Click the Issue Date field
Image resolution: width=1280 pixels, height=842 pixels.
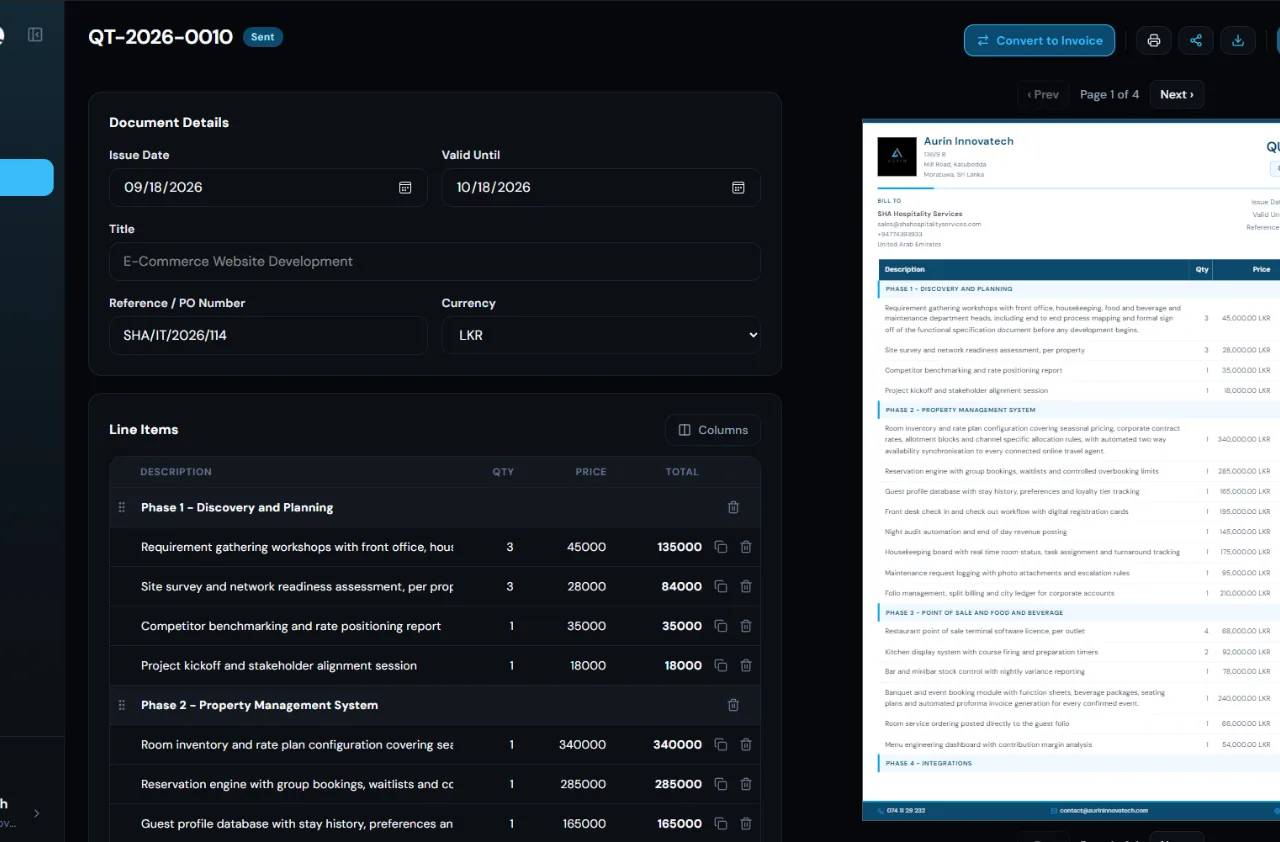(268, 187)
